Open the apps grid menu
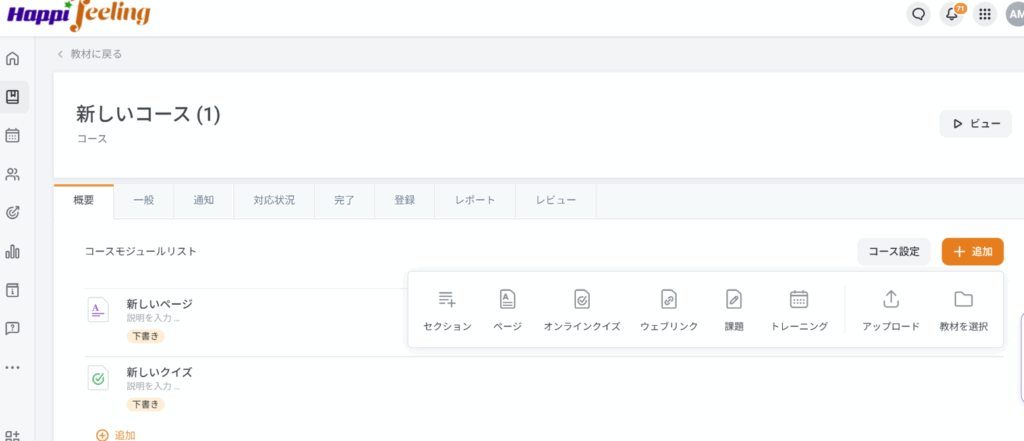The width and height of the screenshot is (1024, 441). click(x=985, y=14)
